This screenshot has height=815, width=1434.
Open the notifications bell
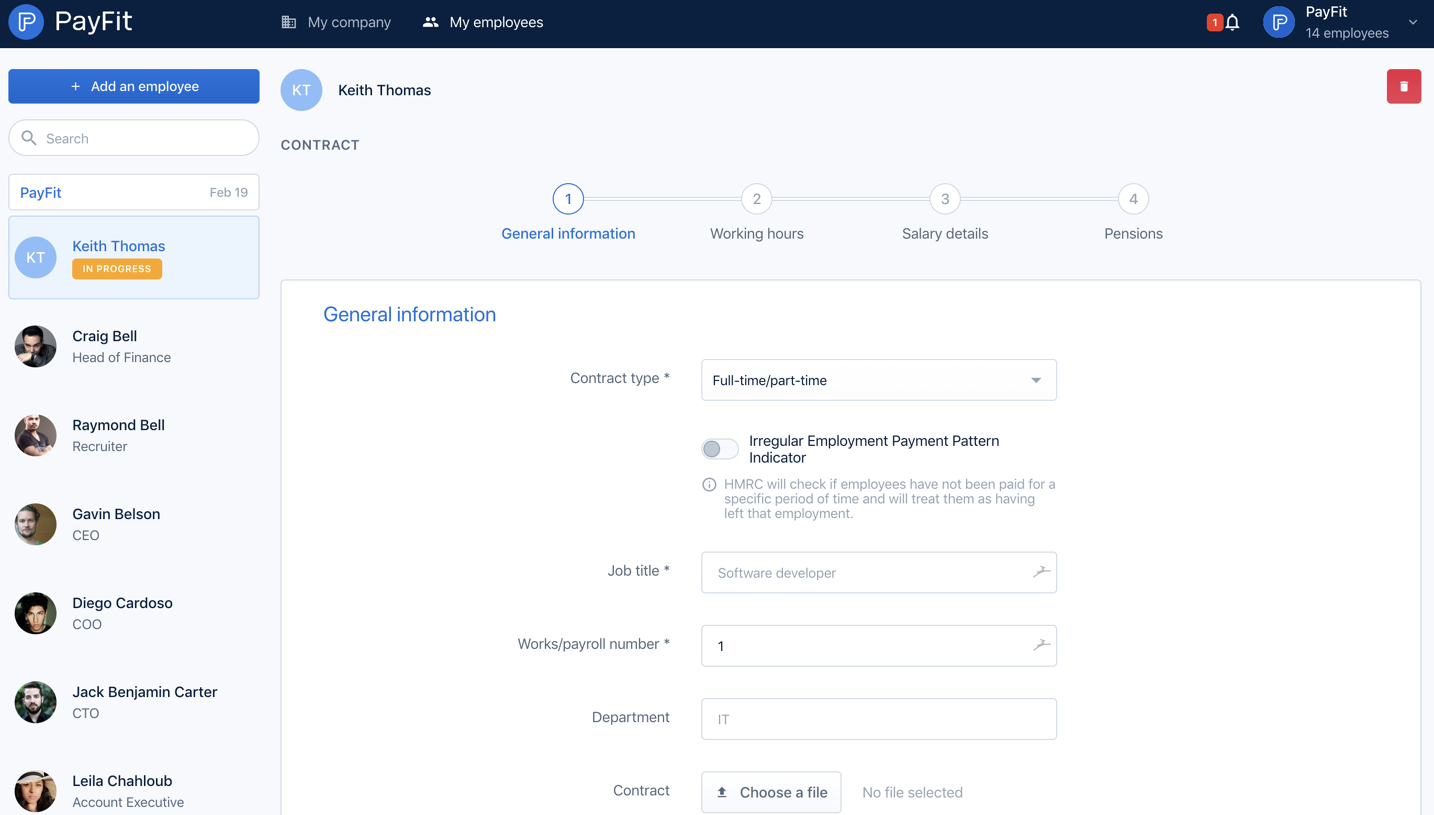(1232, 22)
